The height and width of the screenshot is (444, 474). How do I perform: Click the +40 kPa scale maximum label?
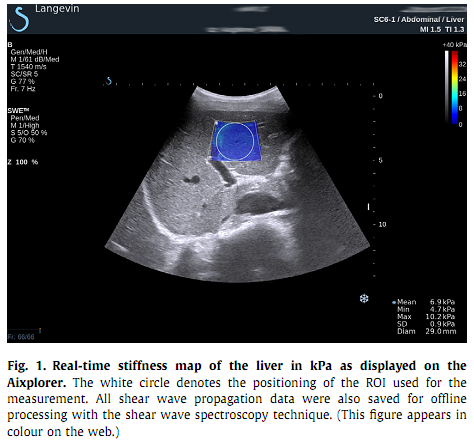click(x=455, y=45)
